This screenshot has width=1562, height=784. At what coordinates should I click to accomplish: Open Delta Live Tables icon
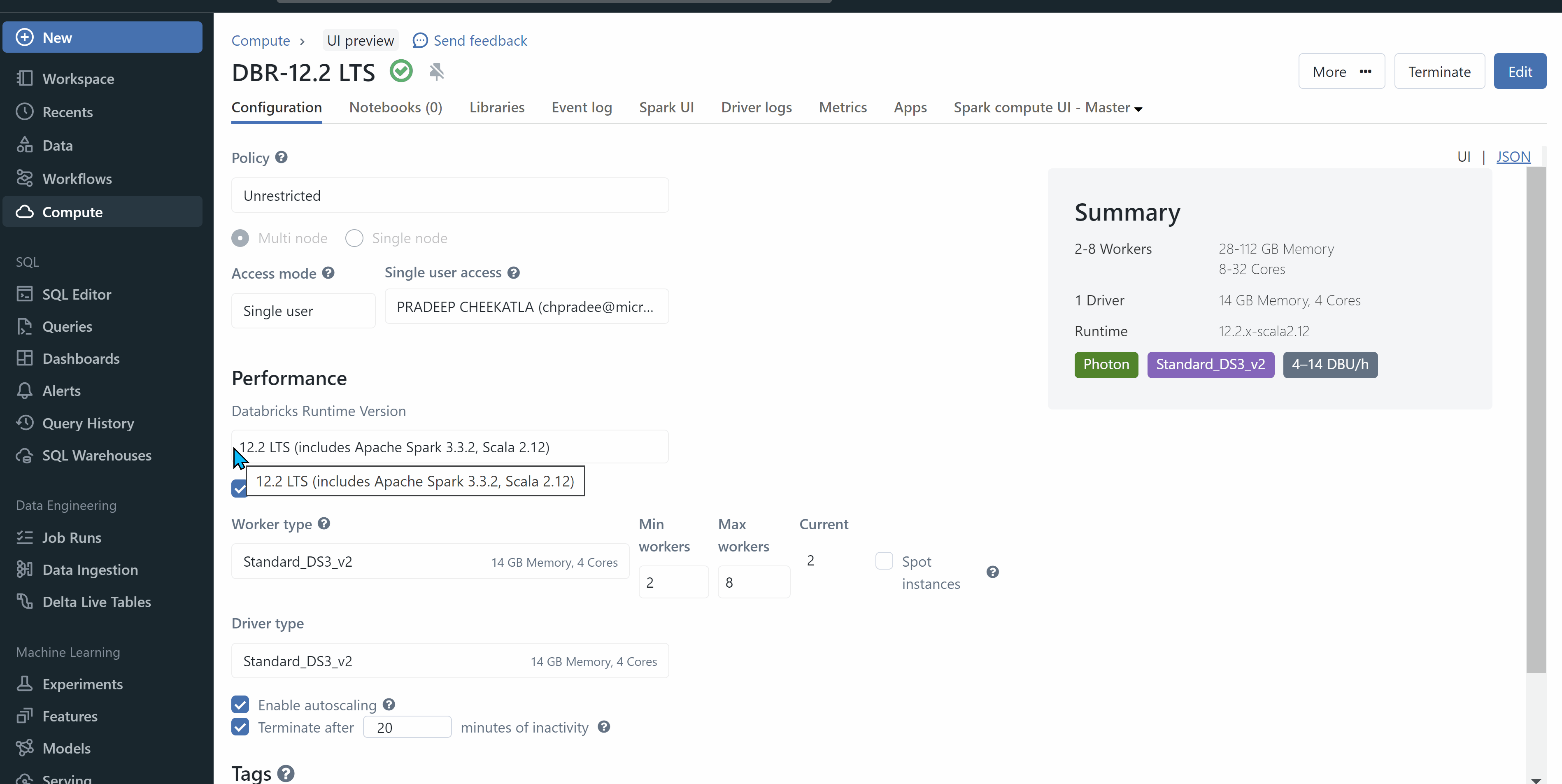[x=24, y=602]
